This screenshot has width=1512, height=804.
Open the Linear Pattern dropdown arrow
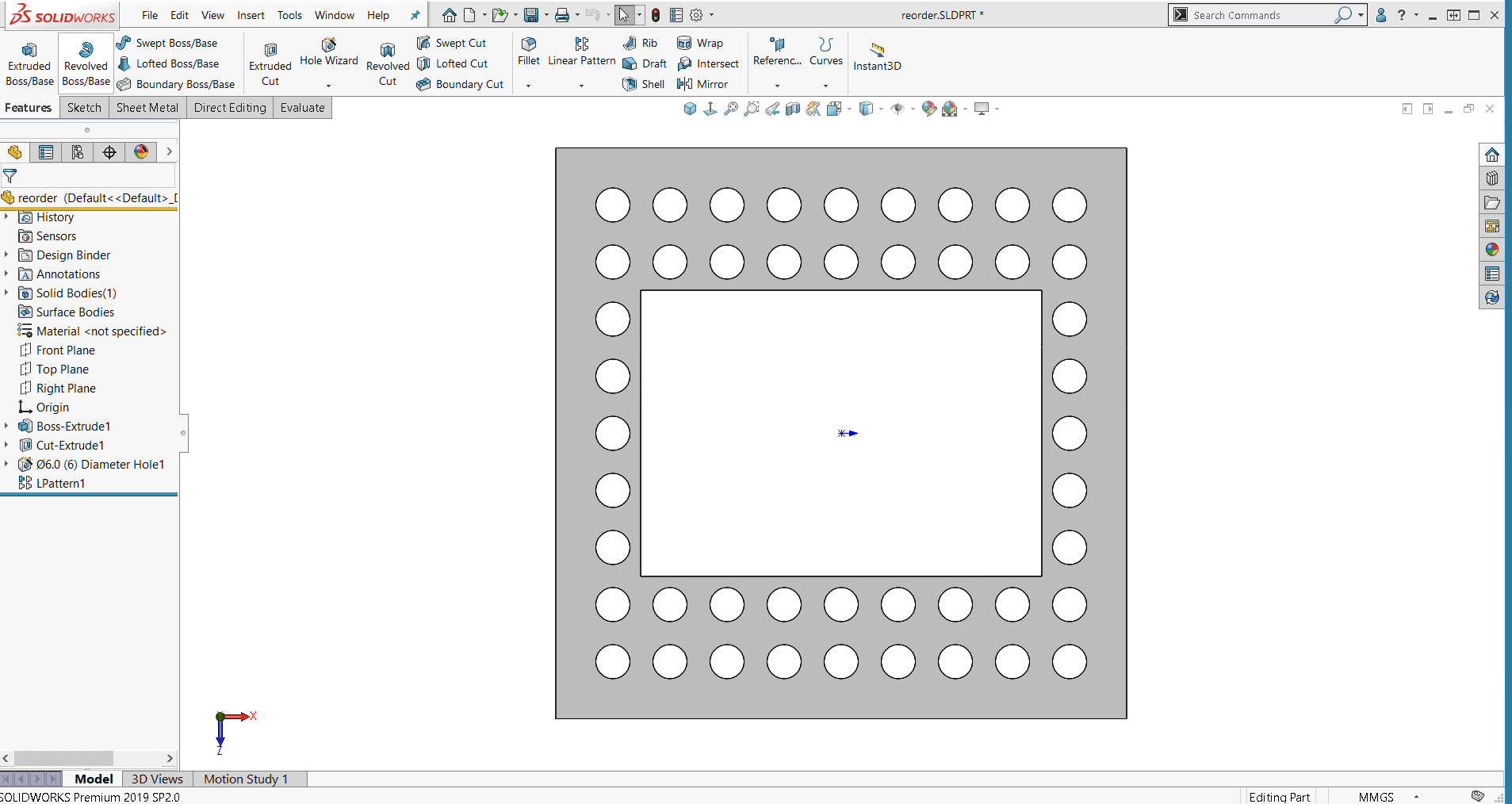[581, 85]
